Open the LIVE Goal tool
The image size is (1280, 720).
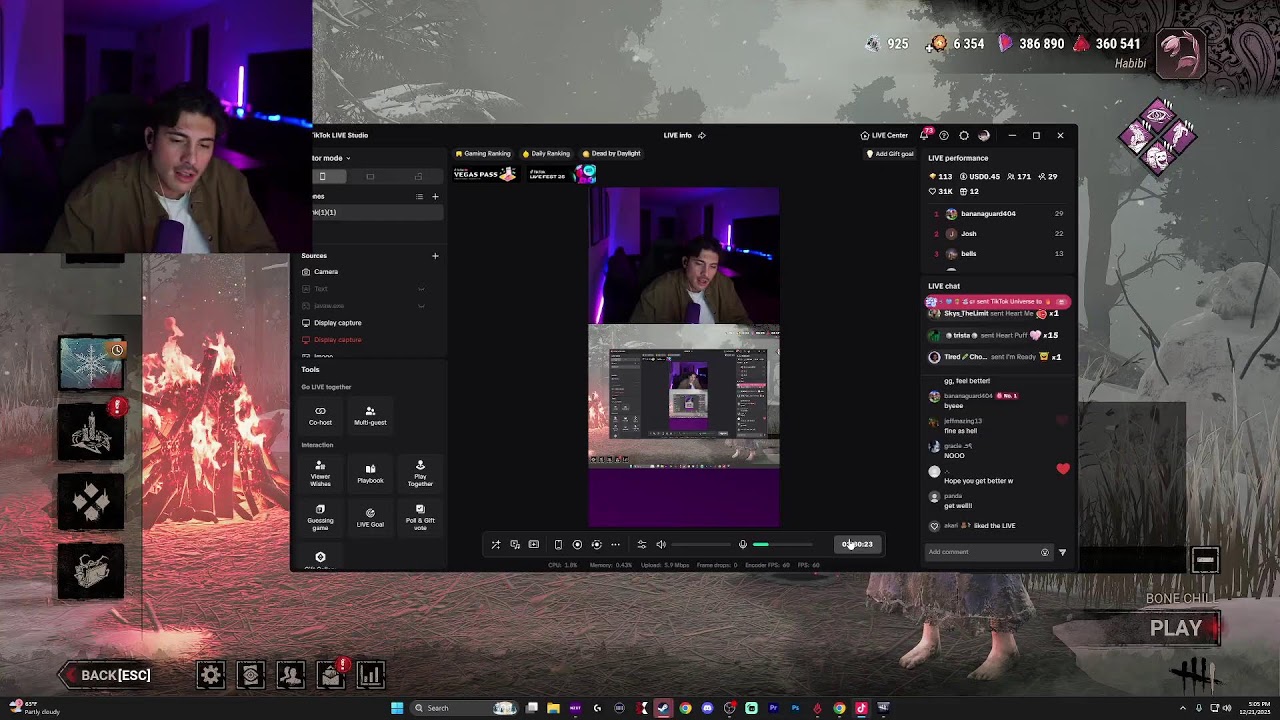coord(370,517)
